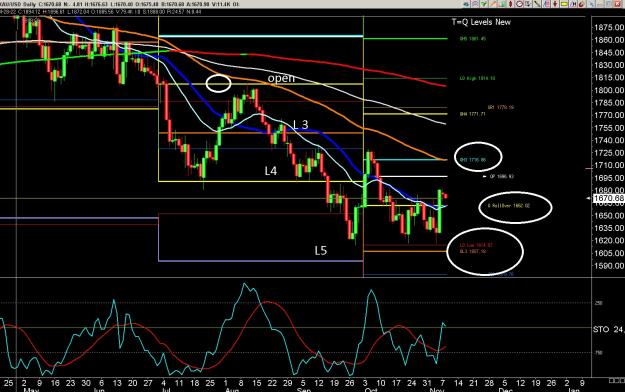Click the 1620.00 price axis label
The height and width of the screenshot is (392, 625).
[x=609, y=240]
